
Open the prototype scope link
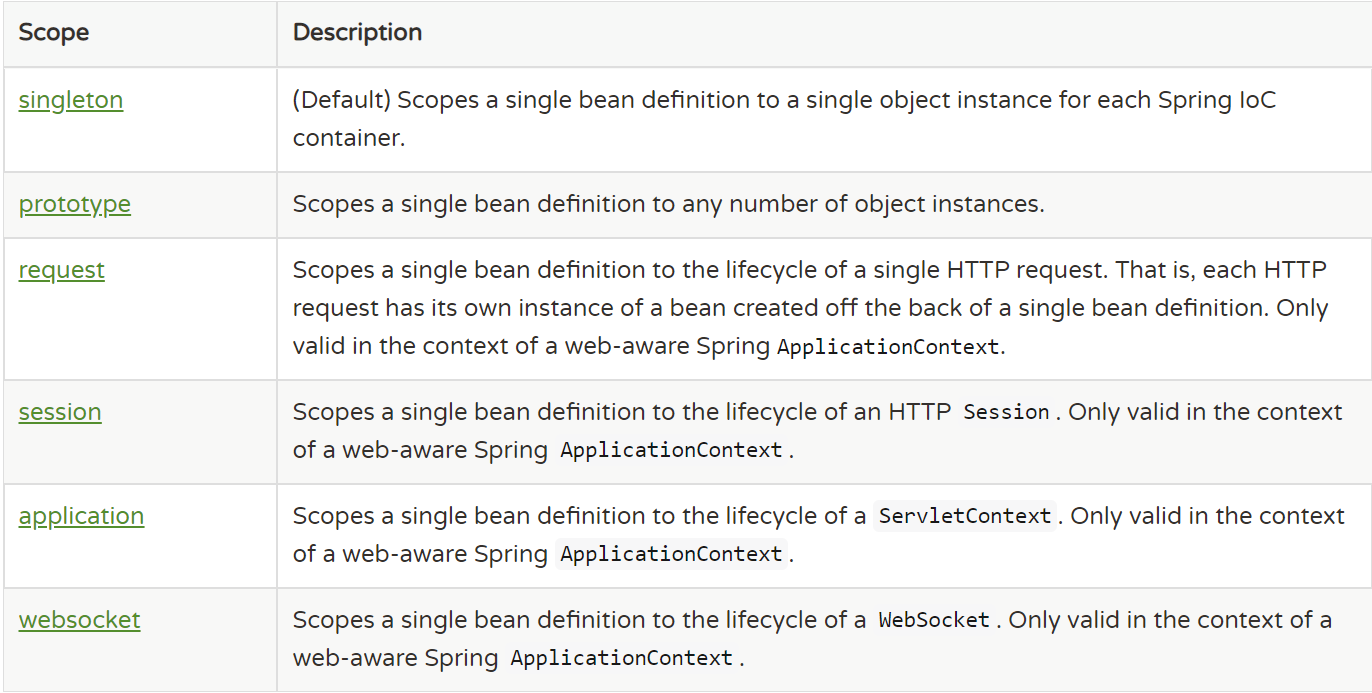click(x=75, y=204)
